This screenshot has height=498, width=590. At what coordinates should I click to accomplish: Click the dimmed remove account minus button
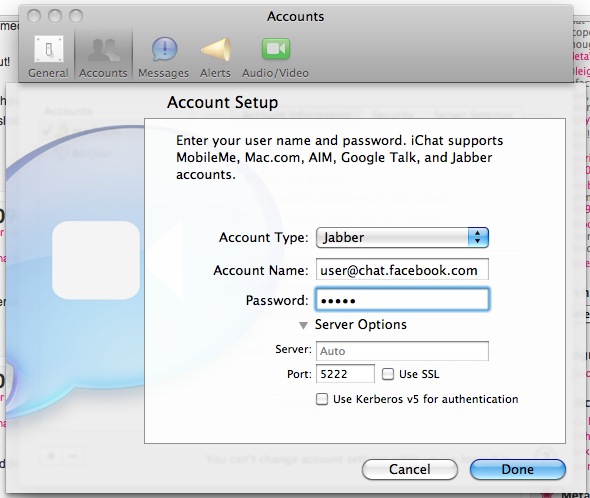(73, 456)
